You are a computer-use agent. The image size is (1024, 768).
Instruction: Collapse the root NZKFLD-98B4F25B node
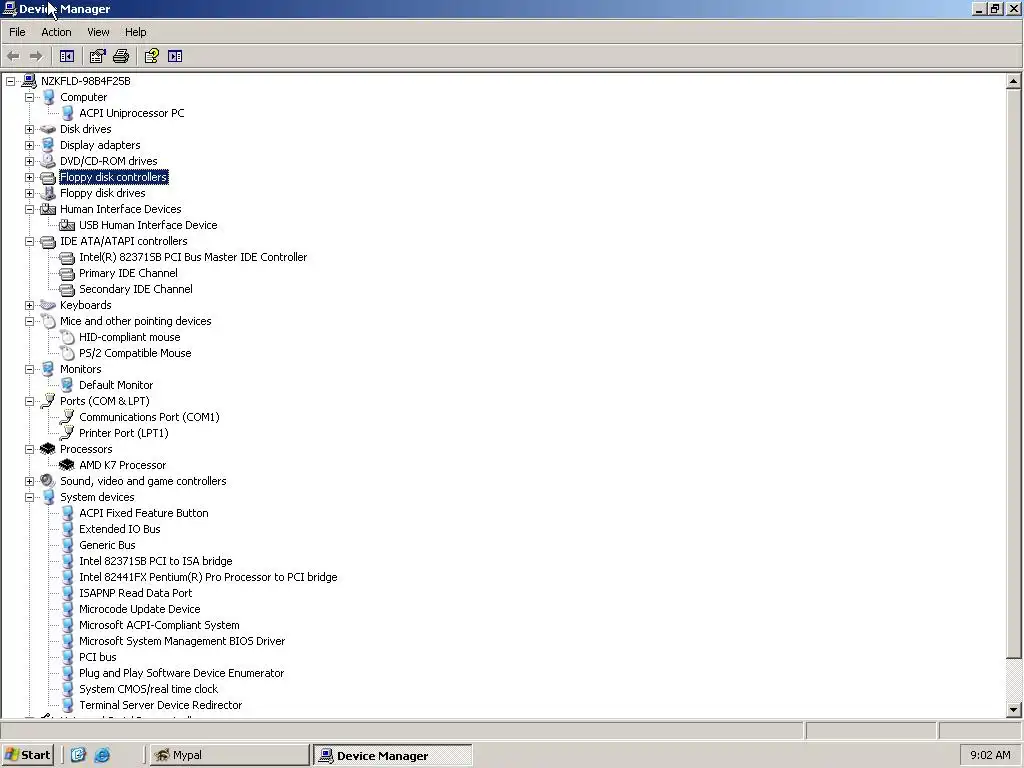pyautogui.click(x=10, y=81)
